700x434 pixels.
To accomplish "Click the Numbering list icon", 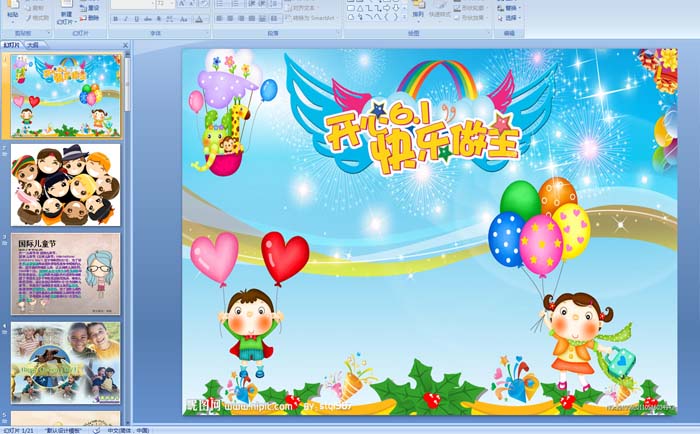I will click(237, 4).
